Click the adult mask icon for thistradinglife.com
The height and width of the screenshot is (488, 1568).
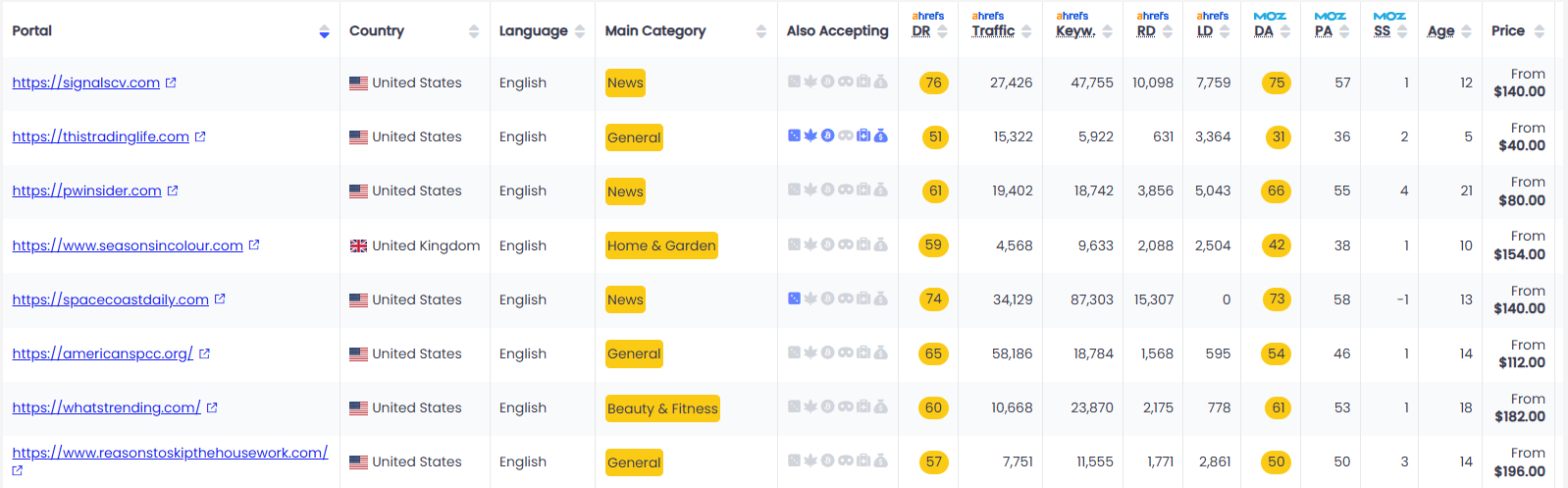pyautogui.click(x=846, y=136)
